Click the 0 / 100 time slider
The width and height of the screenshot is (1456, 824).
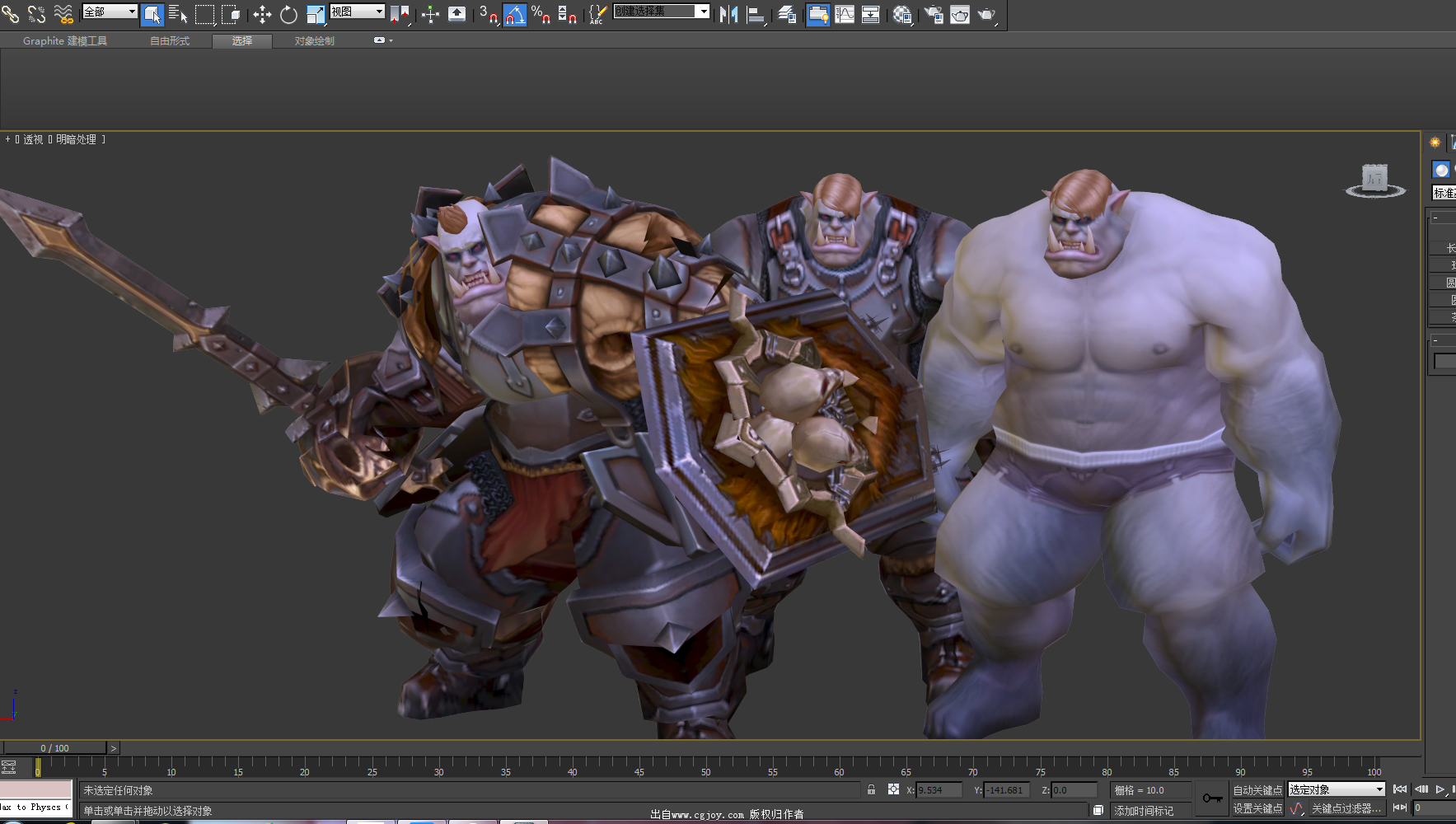[x=54, y=748]
